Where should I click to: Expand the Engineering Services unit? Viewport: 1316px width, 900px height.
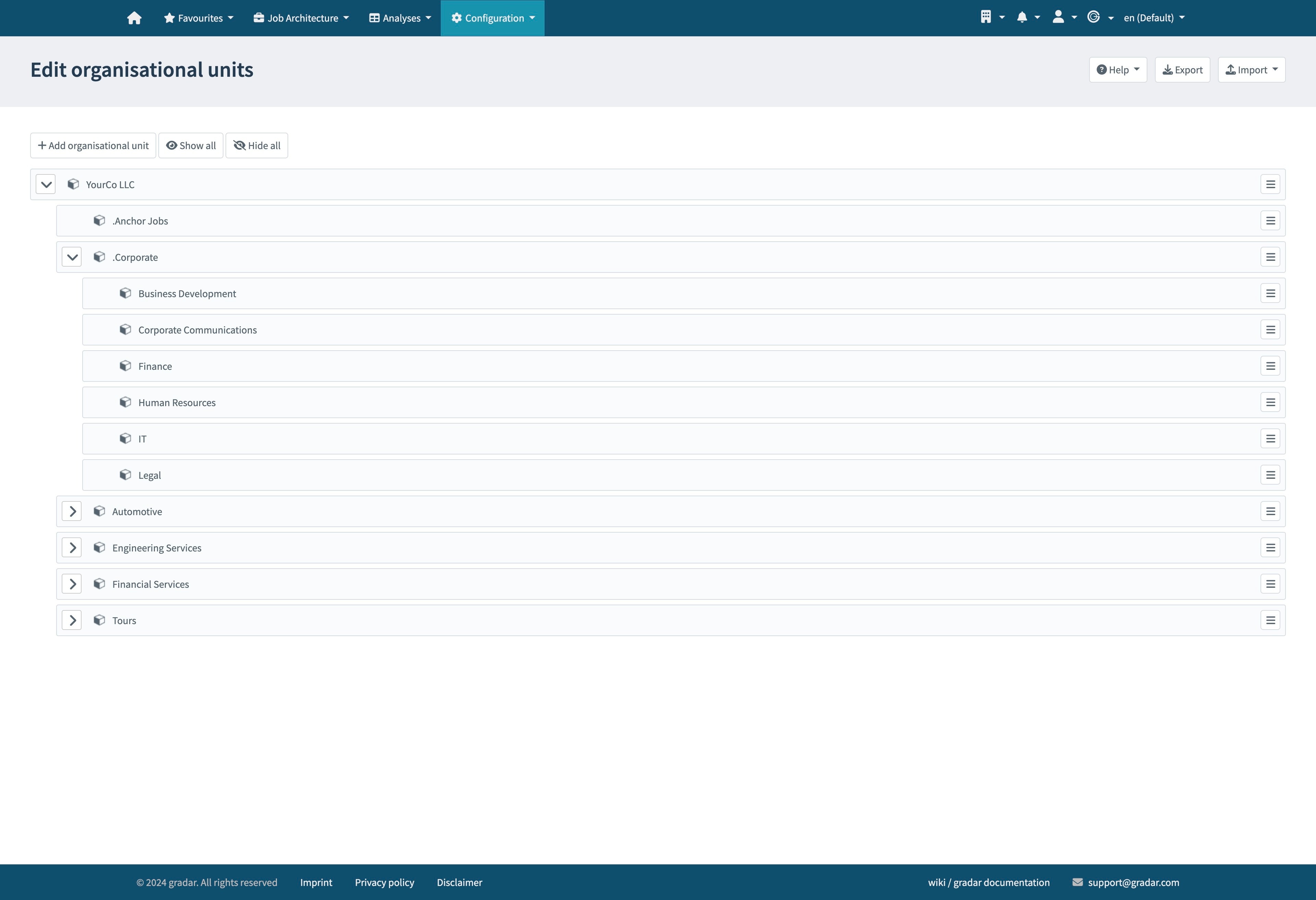tap(71, 547)
